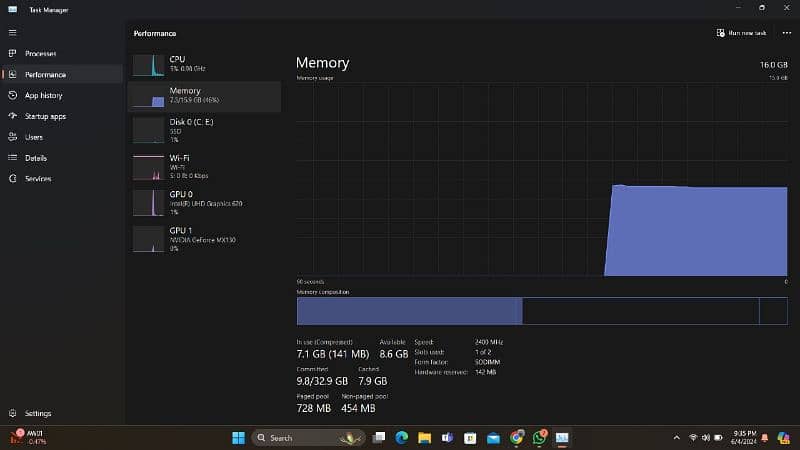Collapse the hamburger navigation menu

(x=12, y=32)
